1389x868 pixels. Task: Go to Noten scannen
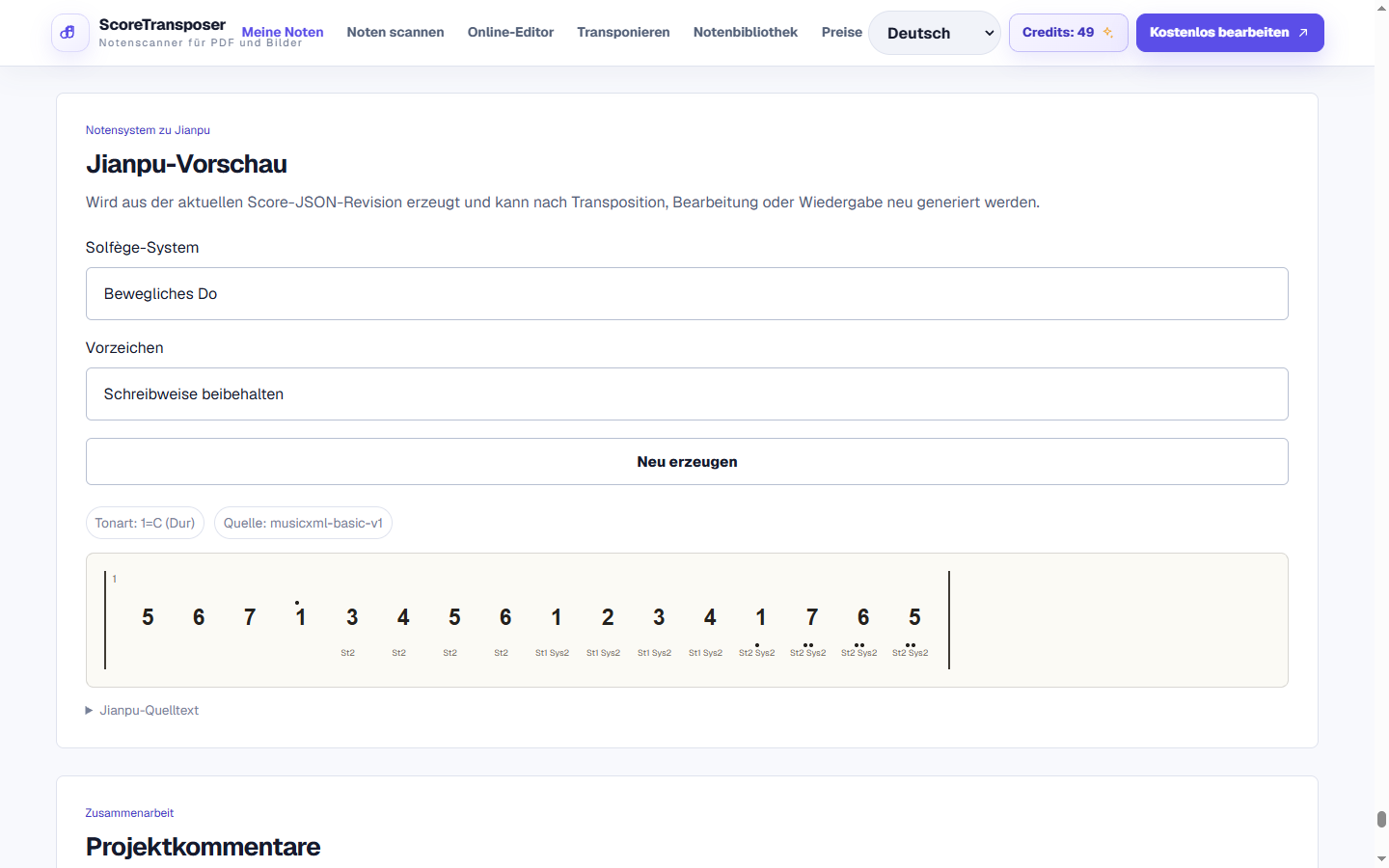[x=395, y=32]
